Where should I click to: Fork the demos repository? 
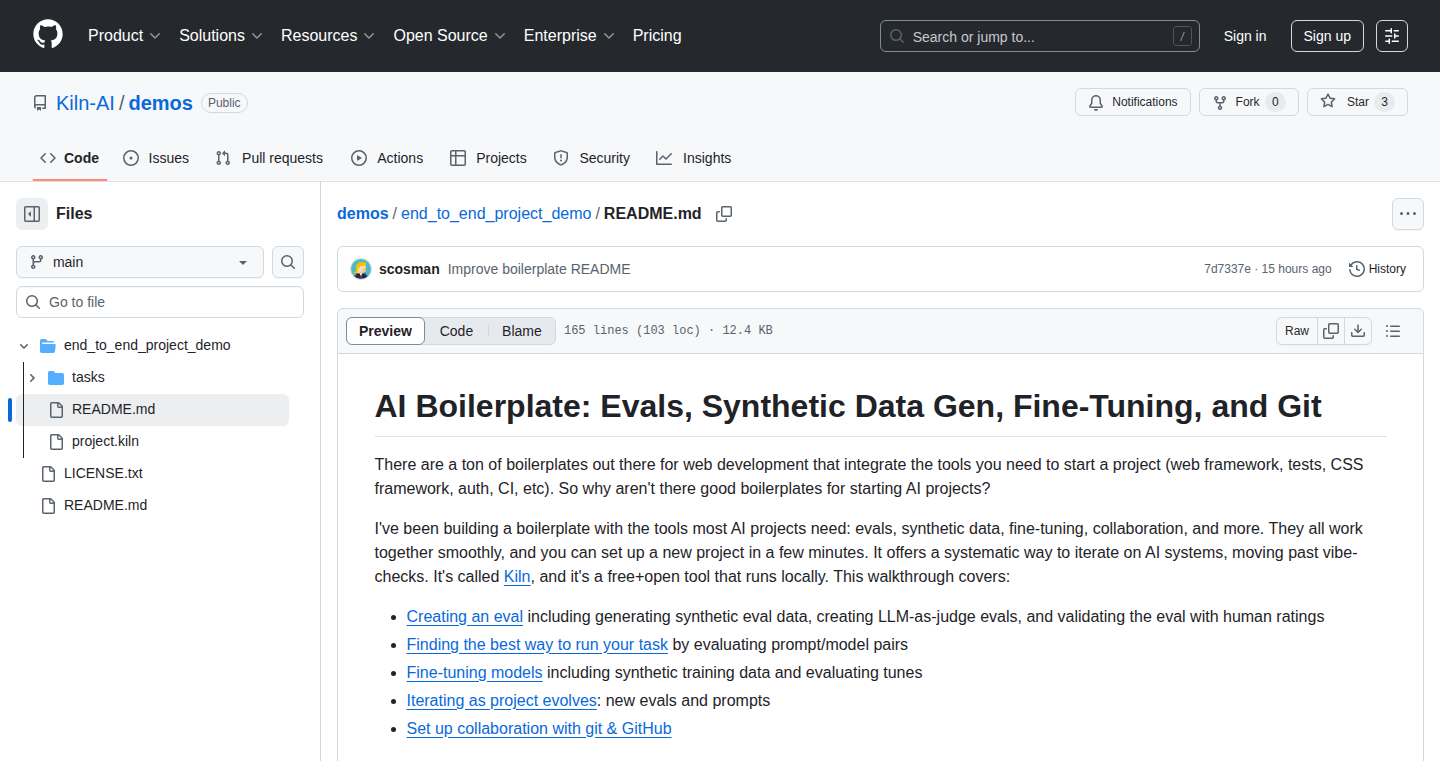1248,102
